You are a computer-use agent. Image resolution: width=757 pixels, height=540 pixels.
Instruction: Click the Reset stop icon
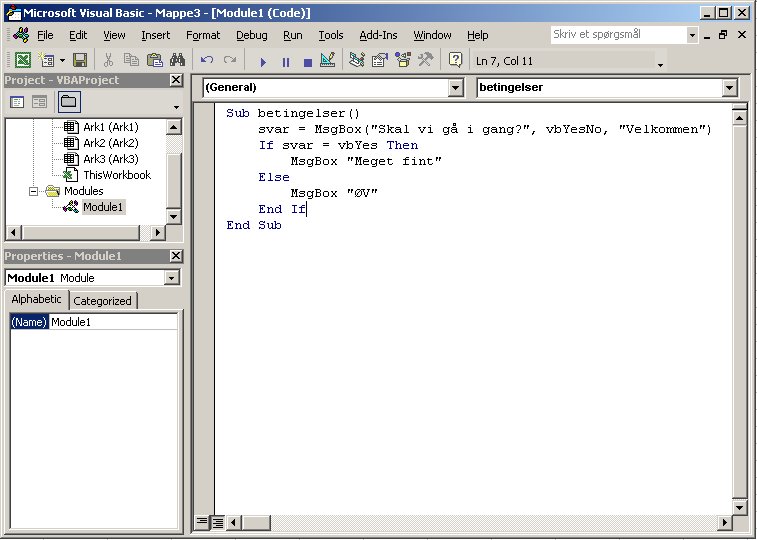tap(308, 62)
